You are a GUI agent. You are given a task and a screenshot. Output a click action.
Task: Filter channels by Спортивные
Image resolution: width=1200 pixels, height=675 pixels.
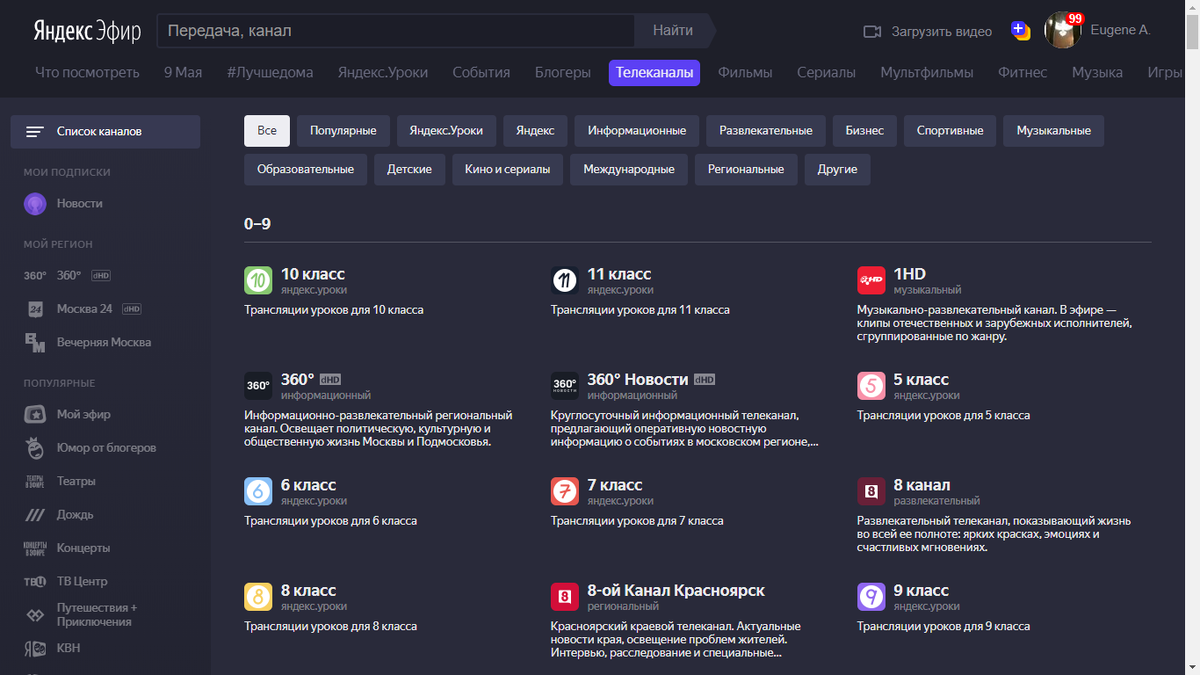click(x=950, y=131)
